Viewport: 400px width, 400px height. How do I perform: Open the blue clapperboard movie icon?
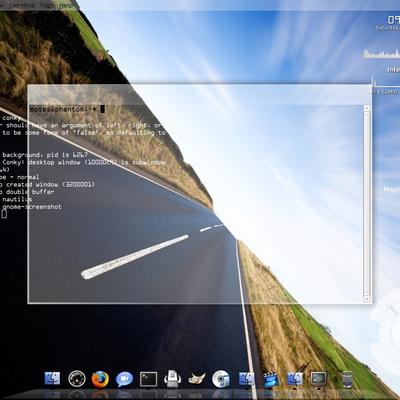pyautogui.click(x=271, y=379)
